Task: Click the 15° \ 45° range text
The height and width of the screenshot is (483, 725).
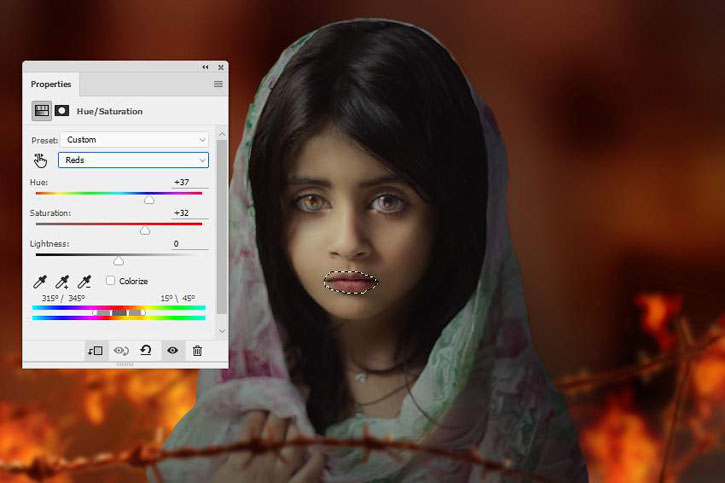Action: 178,298
